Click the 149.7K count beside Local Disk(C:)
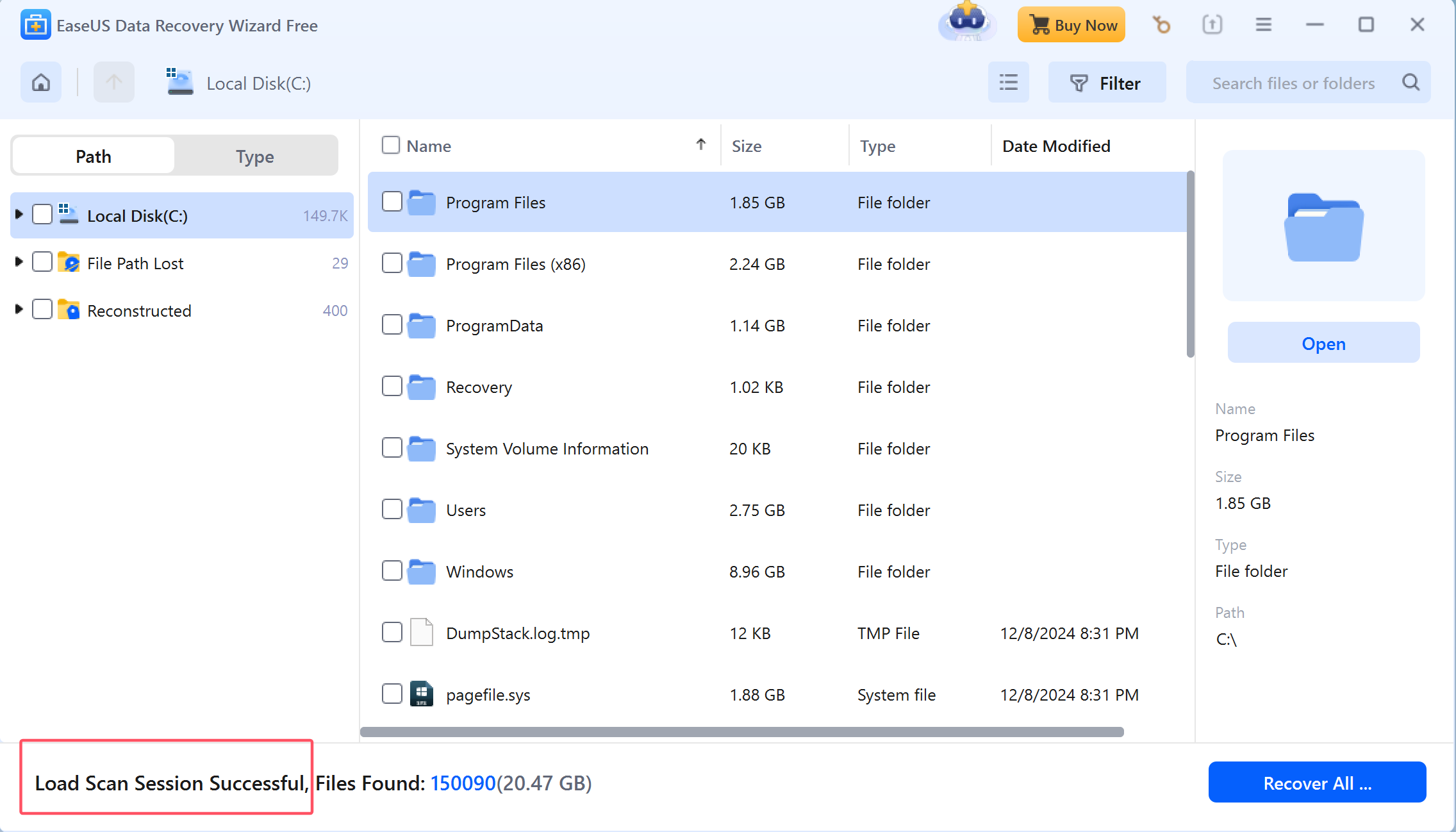 (326, 215)
